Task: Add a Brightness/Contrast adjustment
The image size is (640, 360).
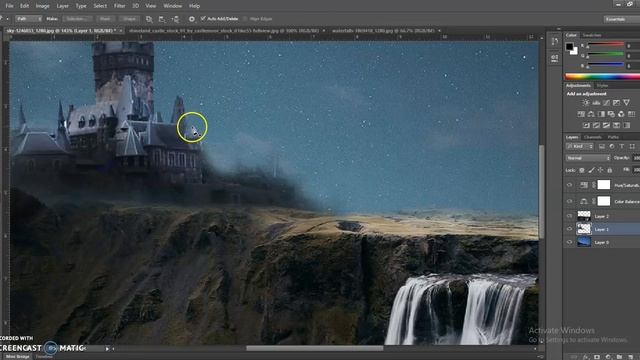Action: pyautogui.click(x=586, y=102)
